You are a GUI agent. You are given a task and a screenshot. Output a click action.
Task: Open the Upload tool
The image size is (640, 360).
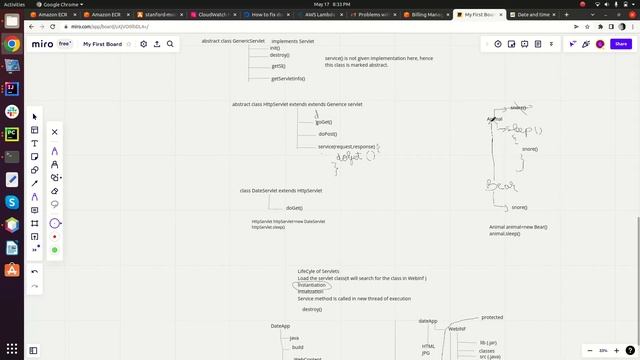(35, 236)
